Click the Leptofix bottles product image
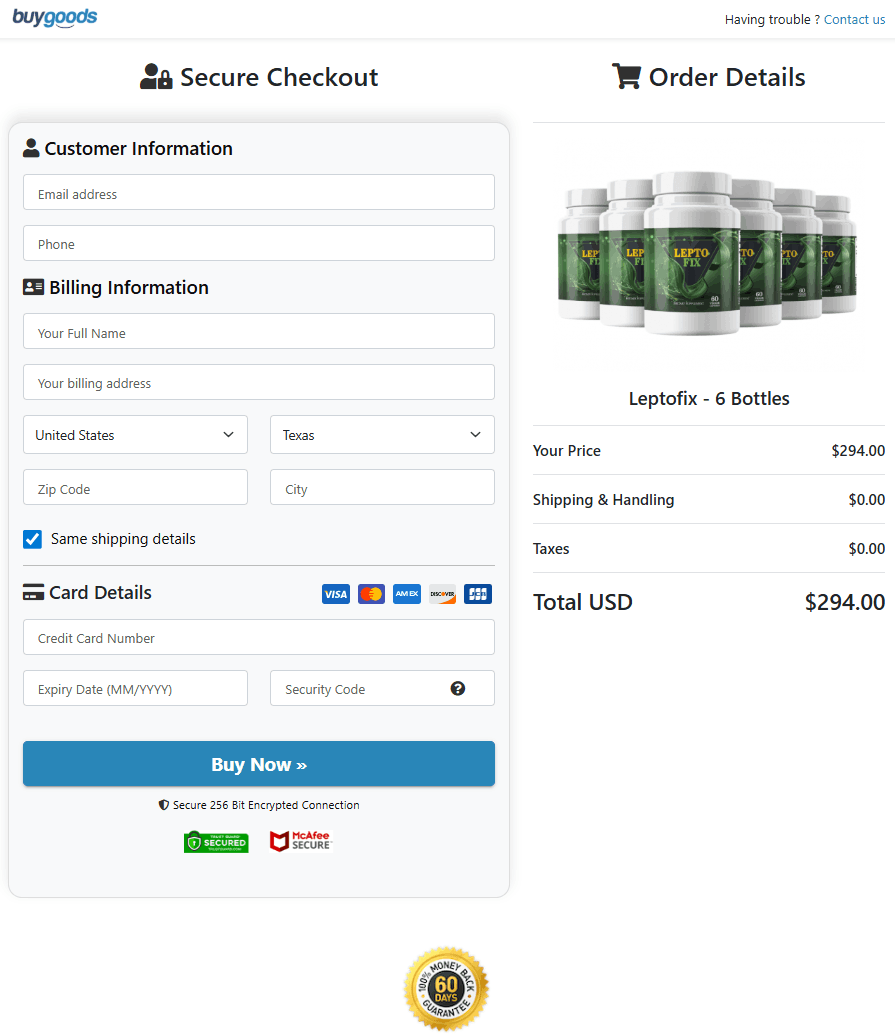The width and height of the screenshot is (895, 1036). pos(708,255)
